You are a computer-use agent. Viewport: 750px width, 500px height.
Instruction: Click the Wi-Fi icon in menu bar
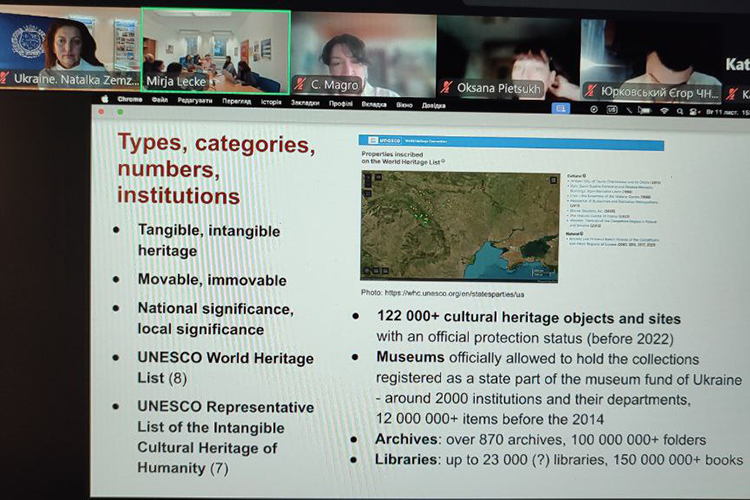(x=664, y=109)
